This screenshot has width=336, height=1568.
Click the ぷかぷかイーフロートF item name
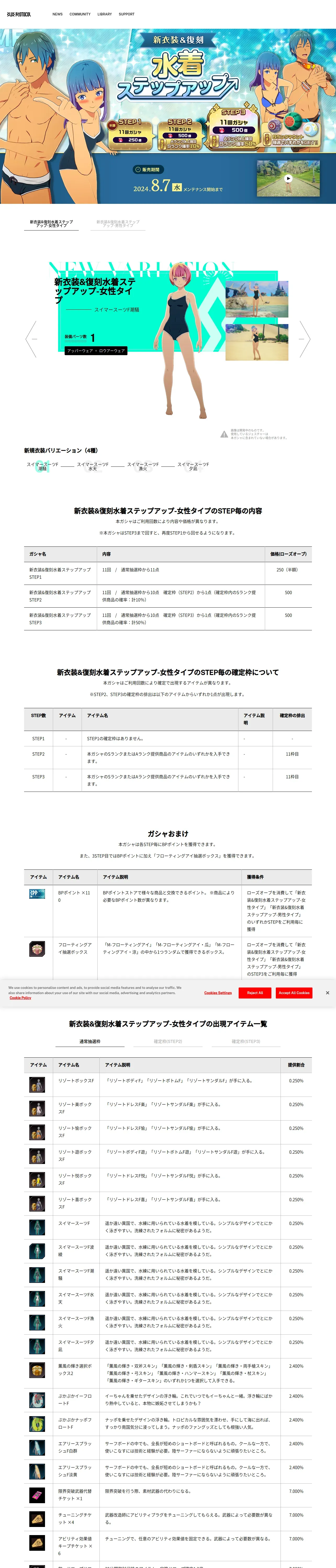tap(75, 1400)
